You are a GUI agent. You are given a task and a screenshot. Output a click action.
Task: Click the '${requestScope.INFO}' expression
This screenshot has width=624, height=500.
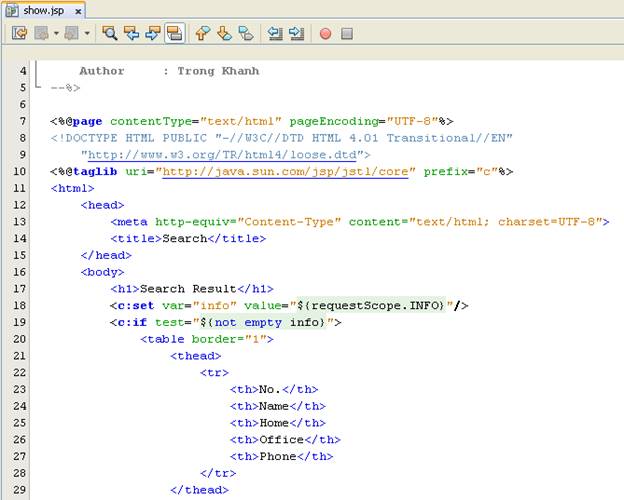(370, 305)
